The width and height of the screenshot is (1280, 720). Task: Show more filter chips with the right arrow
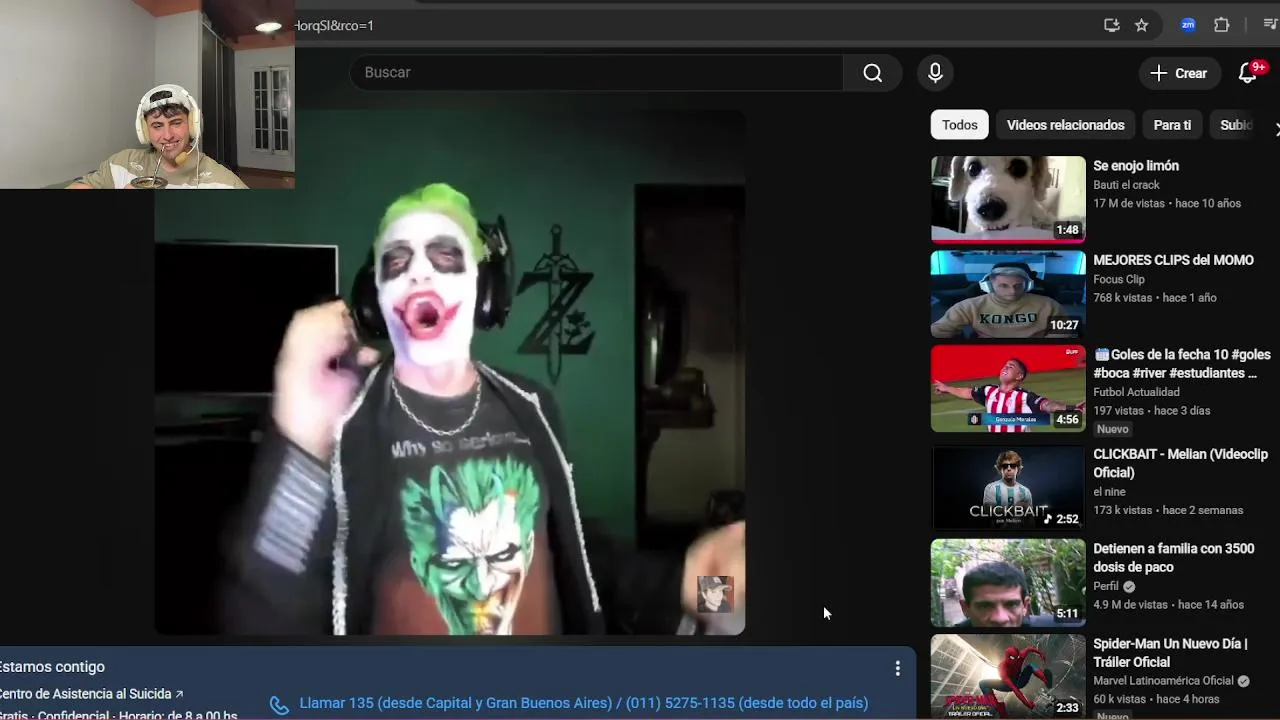[x=1275, y=127]
